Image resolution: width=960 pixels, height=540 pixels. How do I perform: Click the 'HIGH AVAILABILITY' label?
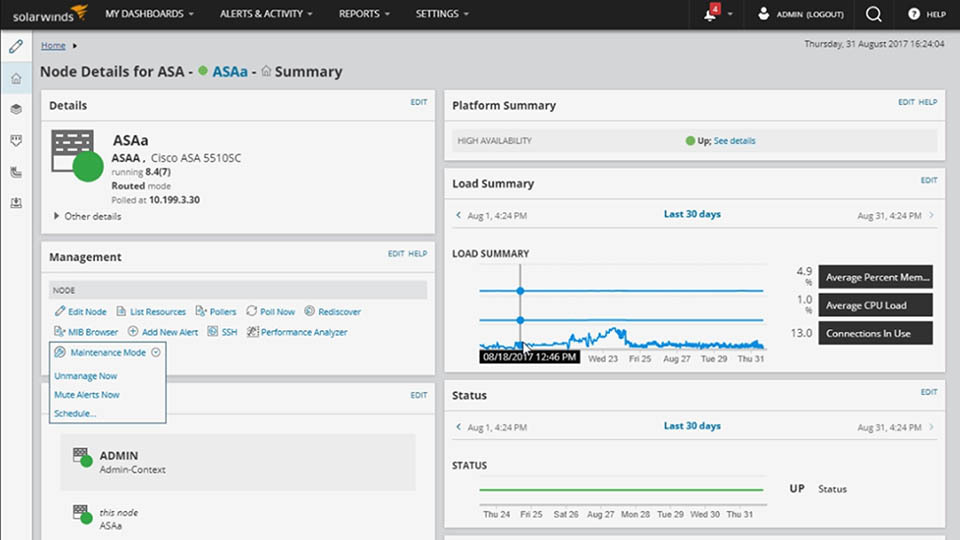[495, 141]
